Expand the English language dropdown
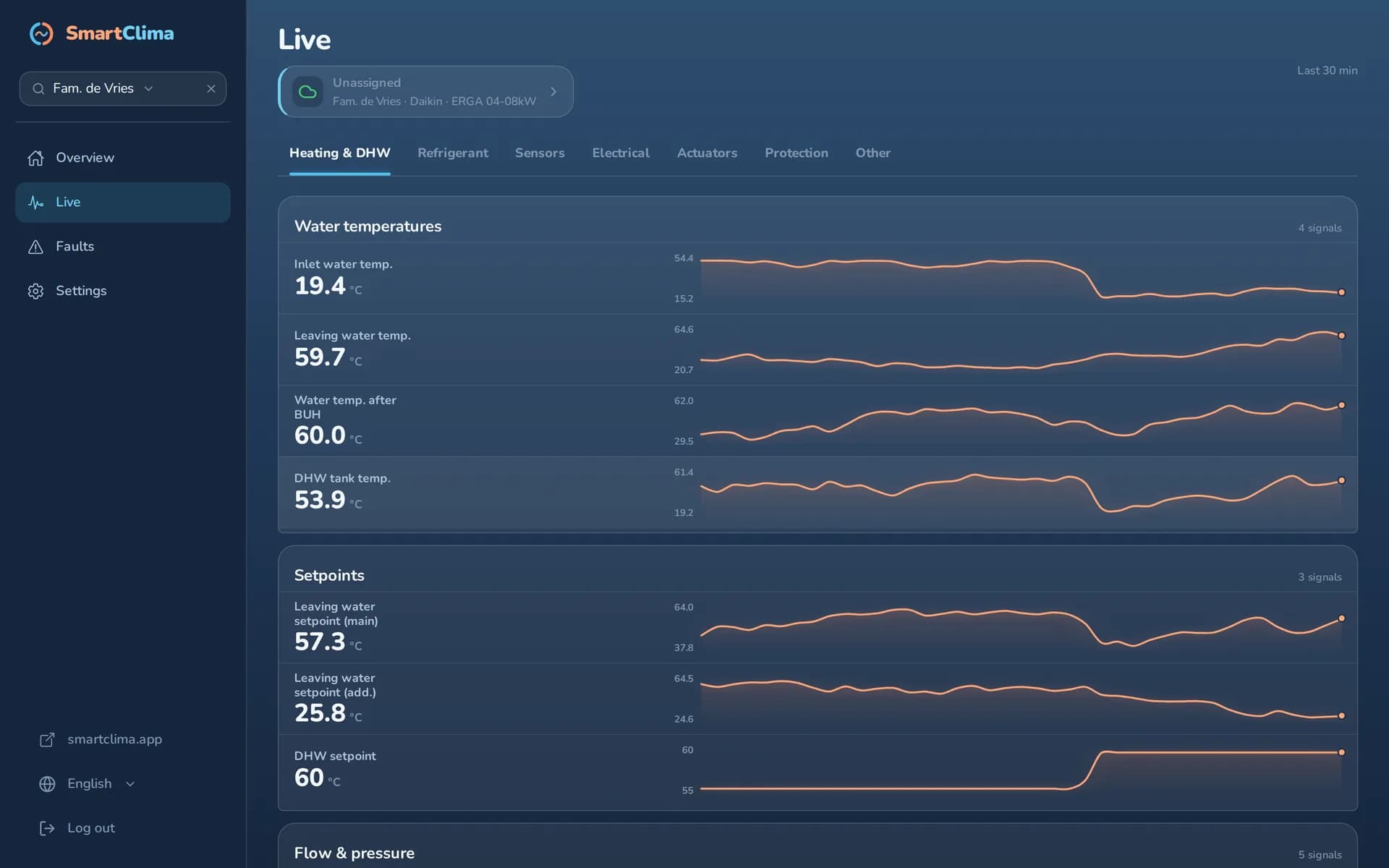 (x=130, y=784)
